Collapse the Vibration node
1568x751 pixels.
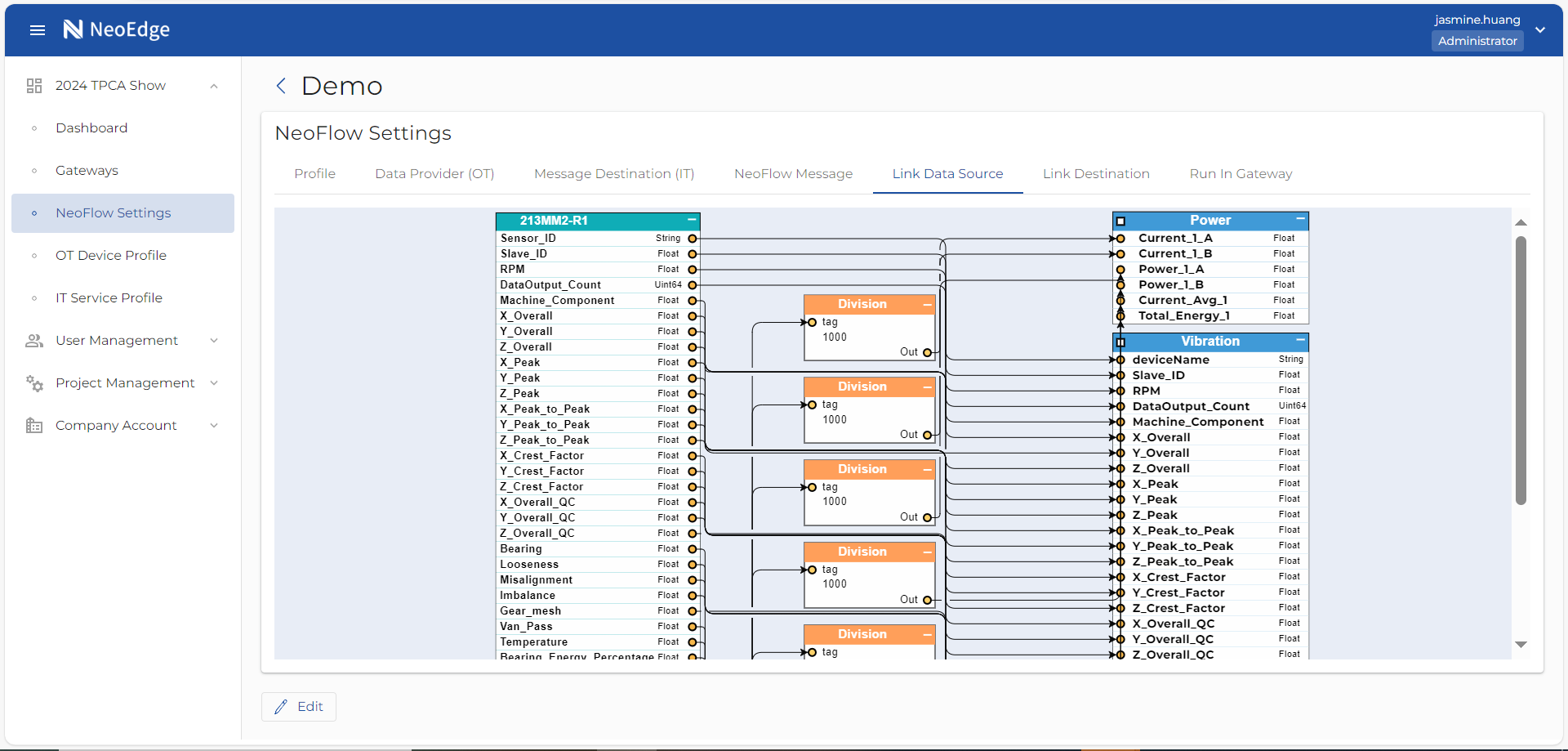pos(1300,340)
